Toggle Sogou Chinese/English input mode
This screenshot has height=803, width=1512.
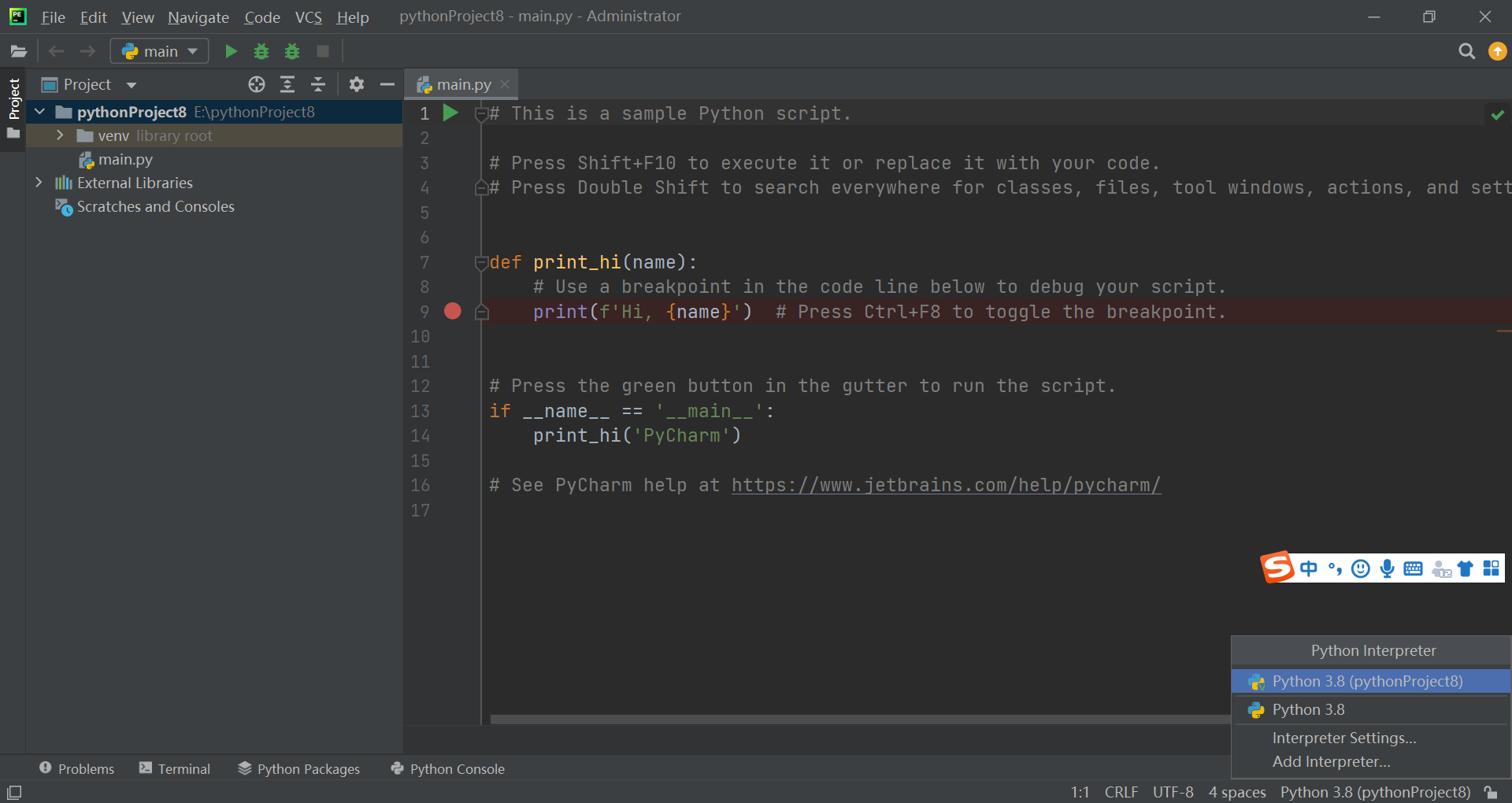pos(1309,568)
